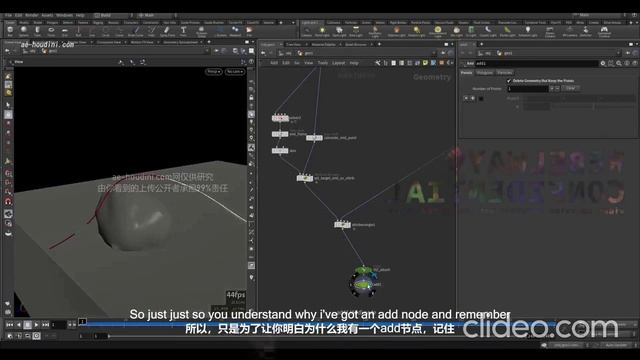Add a new viewport pane tab with the plus

[x=209, y=42]
